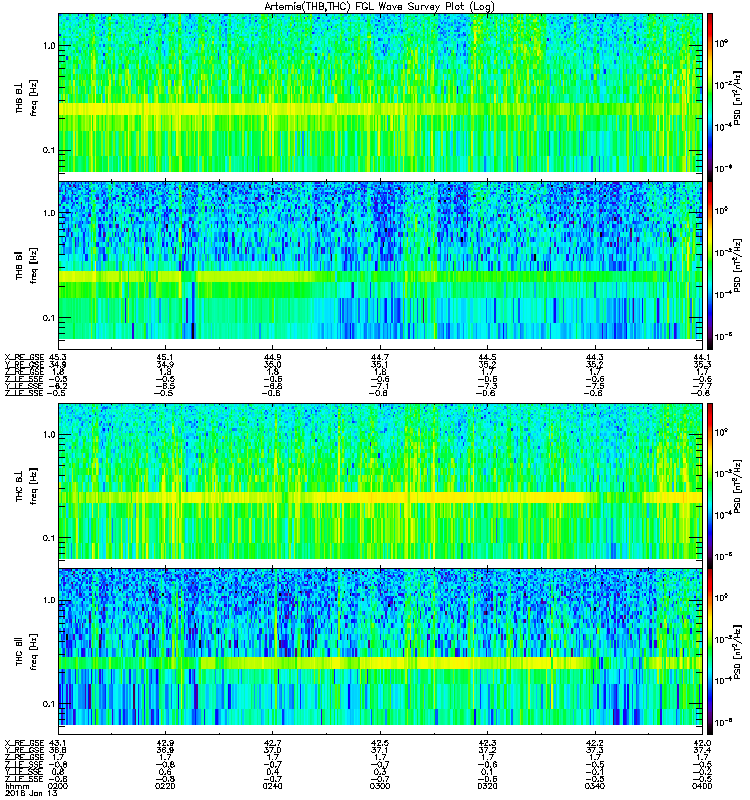The image size is (750, 800).
Task: Click the 'X_RE_GSE' row label under the THC panels
Action: 24,743
